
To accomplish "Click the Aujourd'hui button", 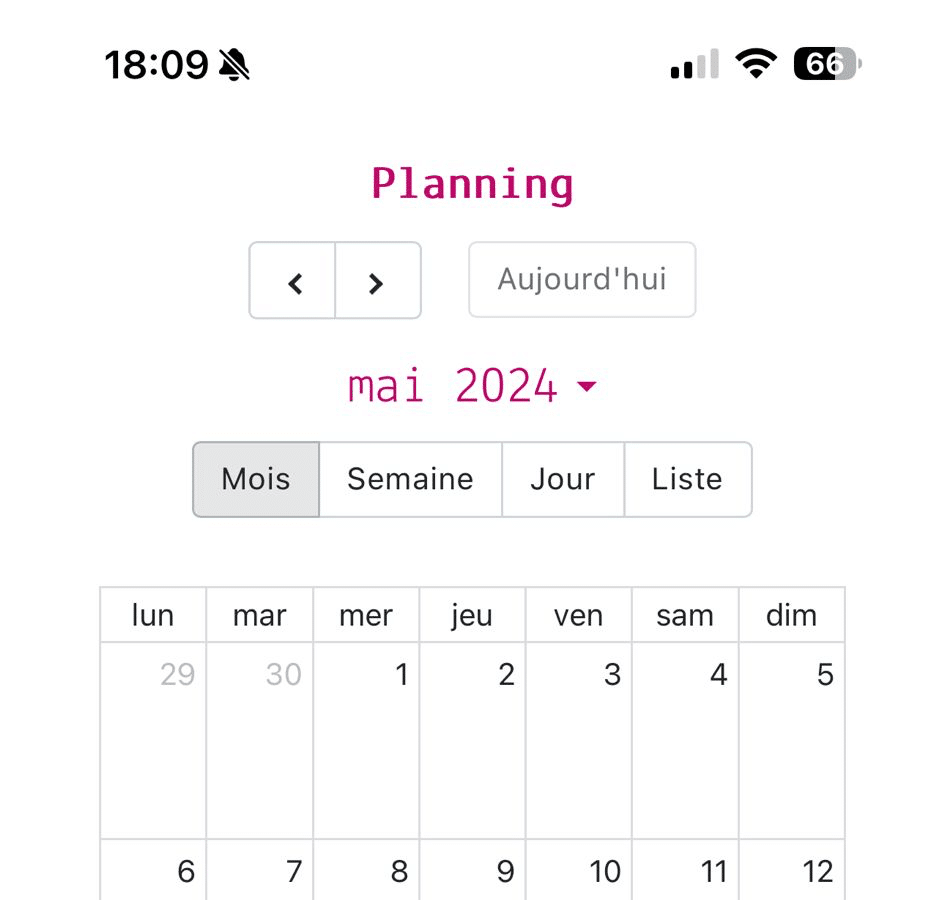I will [582, 279].
